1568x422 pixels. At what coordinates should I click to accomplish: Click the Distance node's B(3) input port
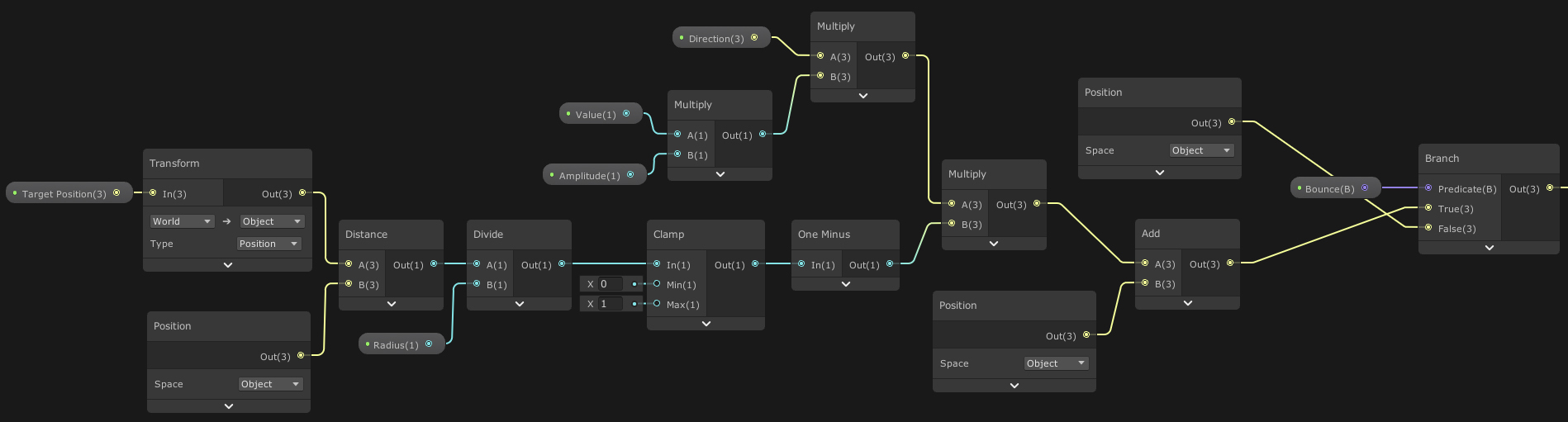(349, 284)
